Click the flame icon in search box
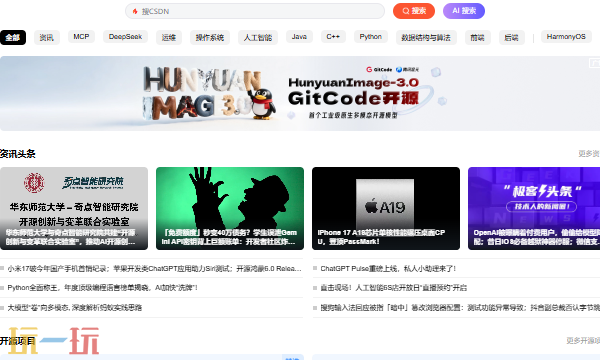The image size is (600, 360). click(135, 11)
